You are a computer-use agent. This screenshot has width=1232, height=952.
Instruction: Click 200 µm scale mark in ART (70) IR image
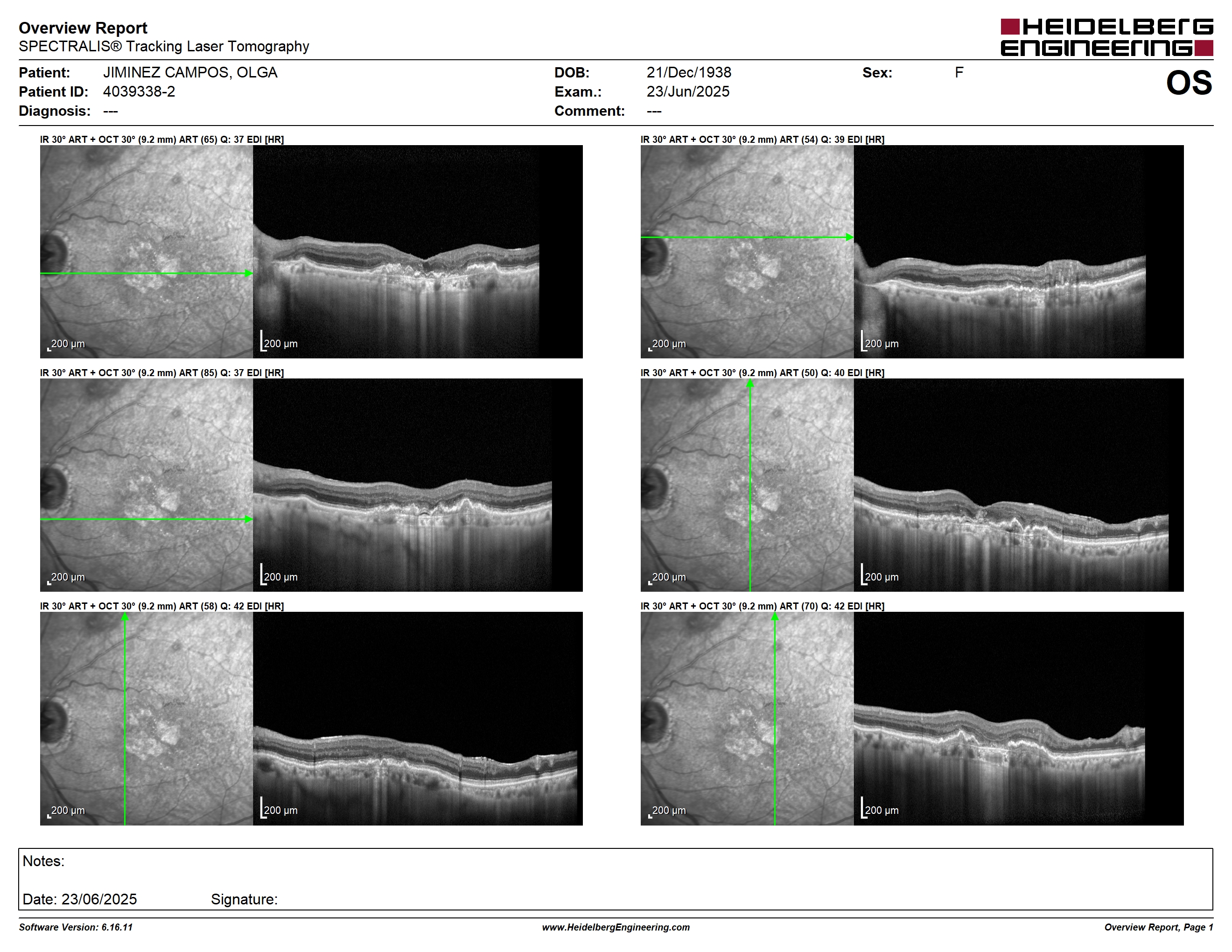click(667, 811)
